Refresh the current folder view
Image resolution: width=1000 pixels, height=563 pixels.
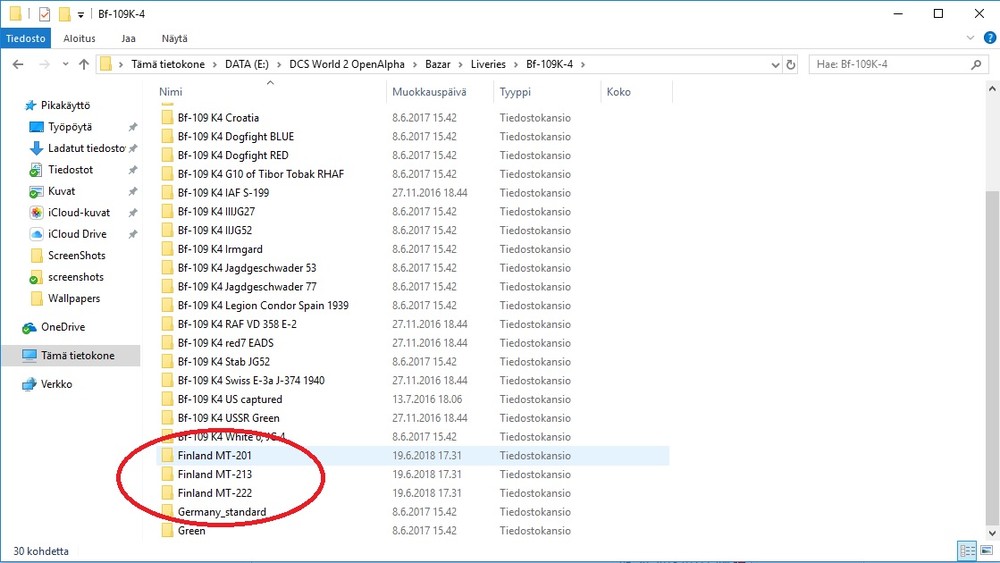pyautogui.click(x=791, y=64)
